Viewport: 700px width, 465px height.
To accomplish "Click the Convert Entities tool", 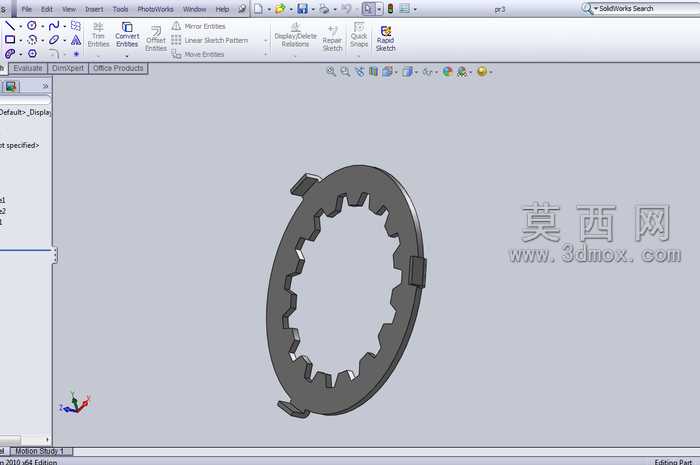I will [127, 34].
